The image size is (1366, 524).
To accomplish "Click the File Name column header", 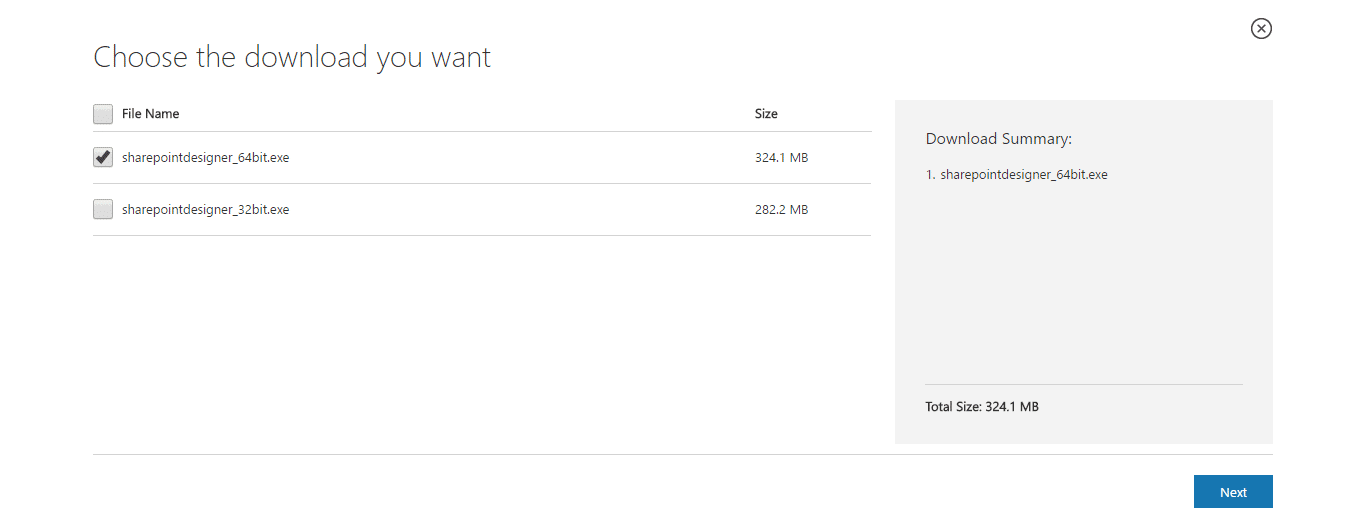I will (151, 114).
